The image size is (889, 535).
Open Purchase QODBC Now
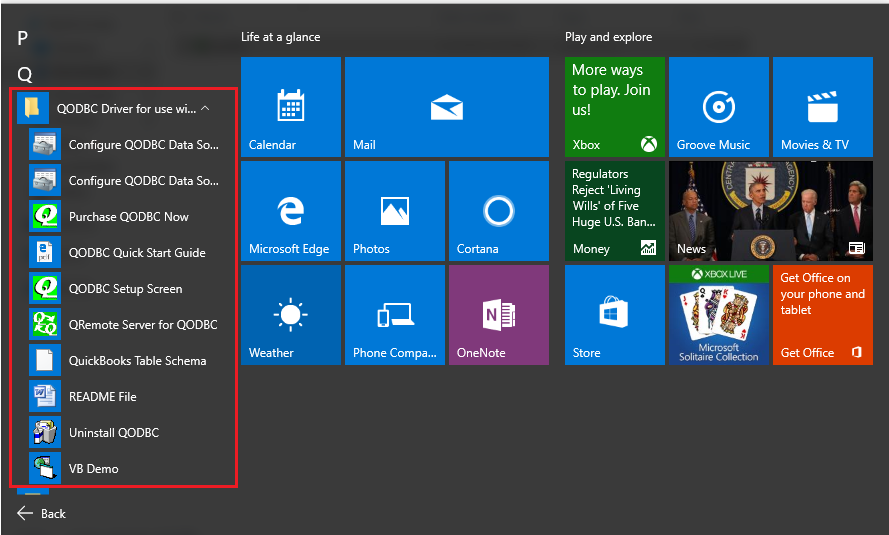(x=124, y=216)
